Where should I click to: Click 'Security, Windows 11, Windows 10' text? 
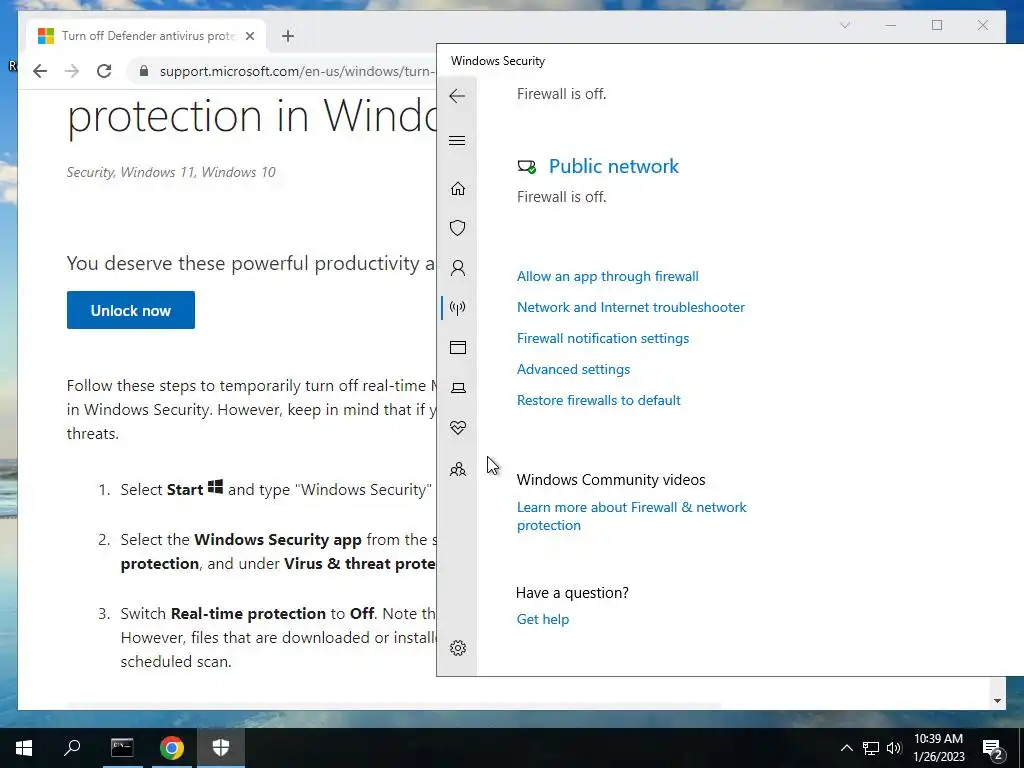(171, 172)
